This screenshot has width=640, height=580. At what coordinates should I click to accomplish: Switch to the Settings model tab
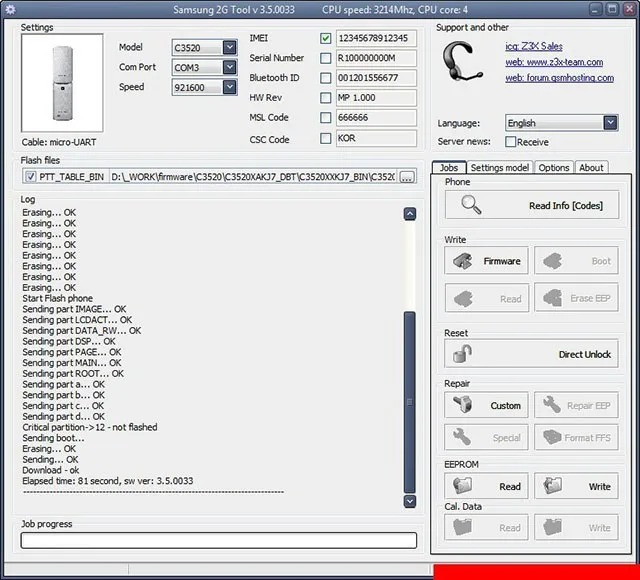coord(499,167)
